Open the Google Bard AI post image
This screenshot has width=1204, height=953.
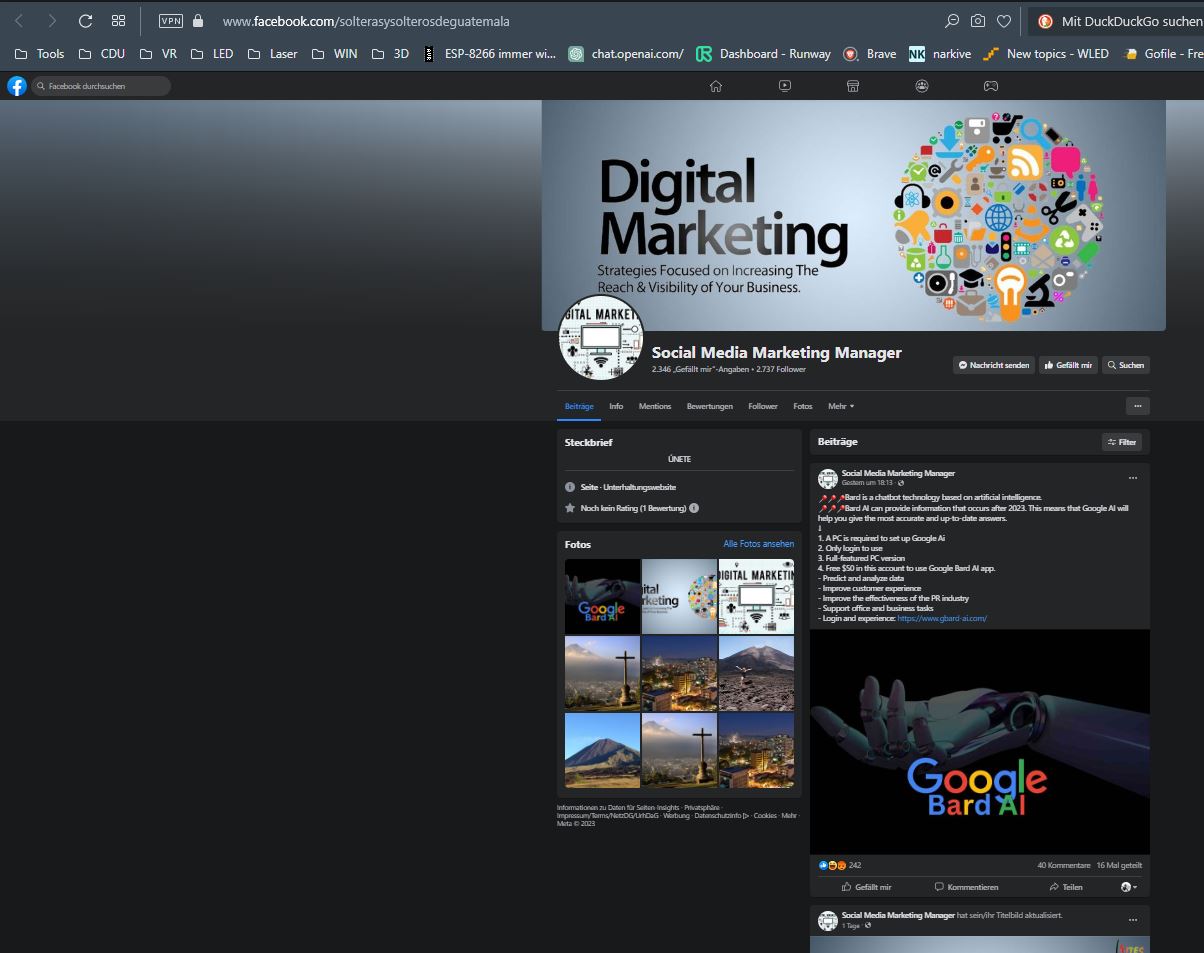980,742
